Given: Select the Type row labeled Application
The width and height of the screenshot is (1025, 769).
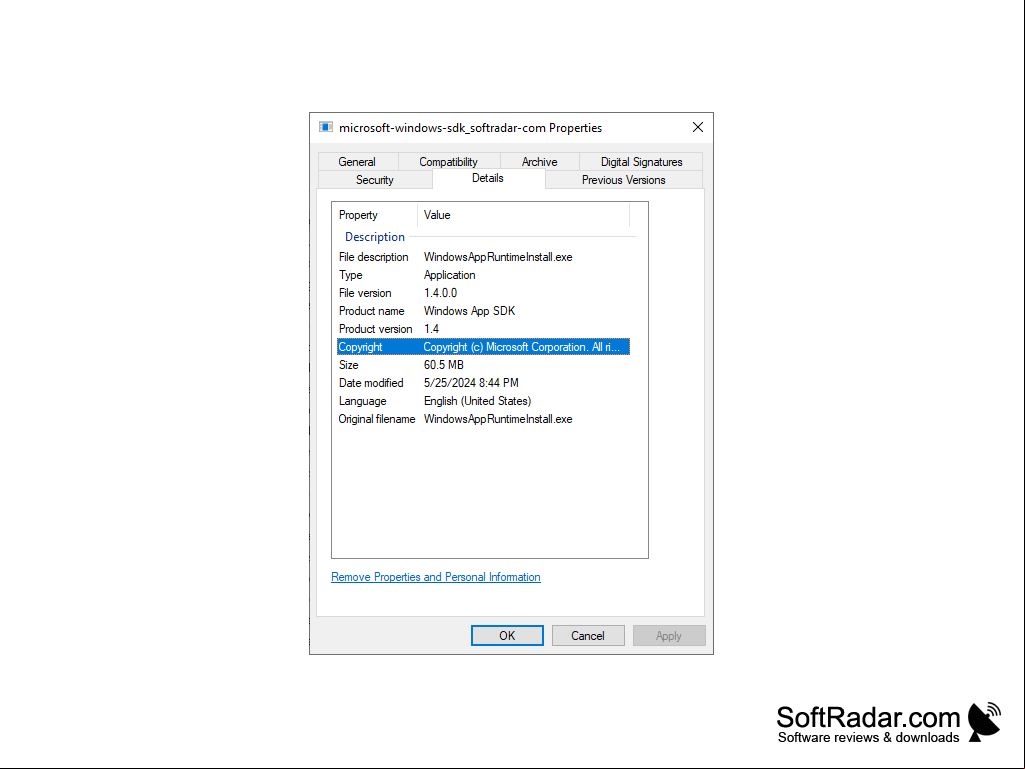Looking at the screenshot, I should [483, 275].
